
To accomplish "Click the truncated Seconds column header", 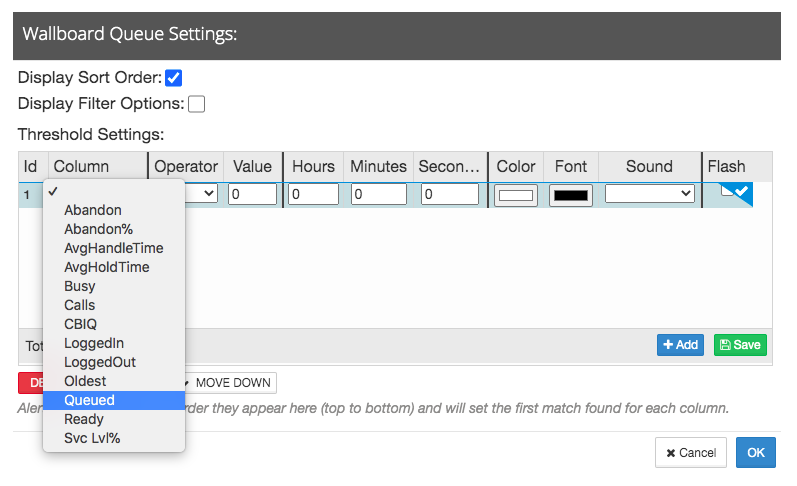I will tap(450, 166).
